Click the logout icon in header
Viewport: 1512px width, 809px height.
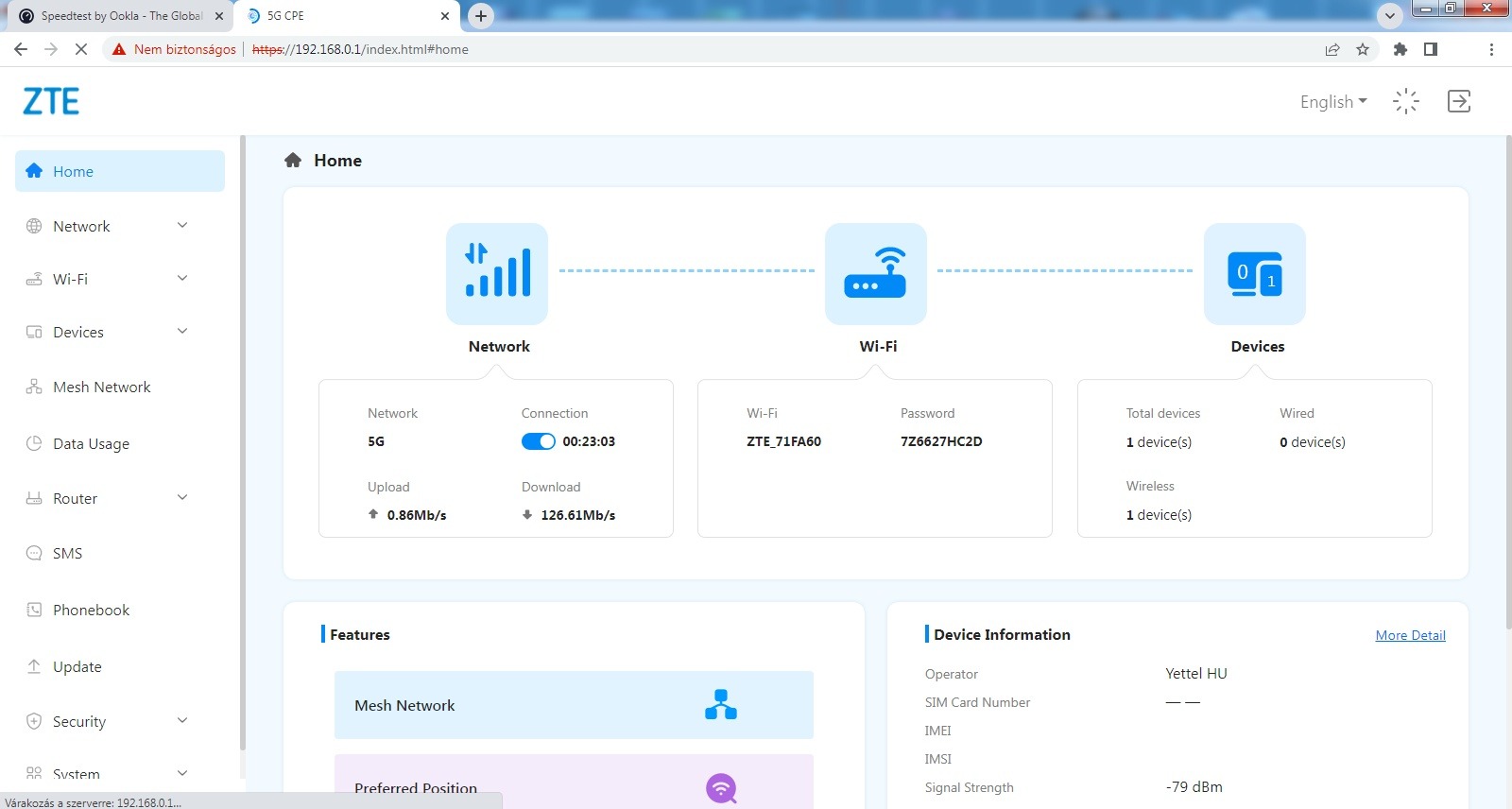click(1459, 101)
